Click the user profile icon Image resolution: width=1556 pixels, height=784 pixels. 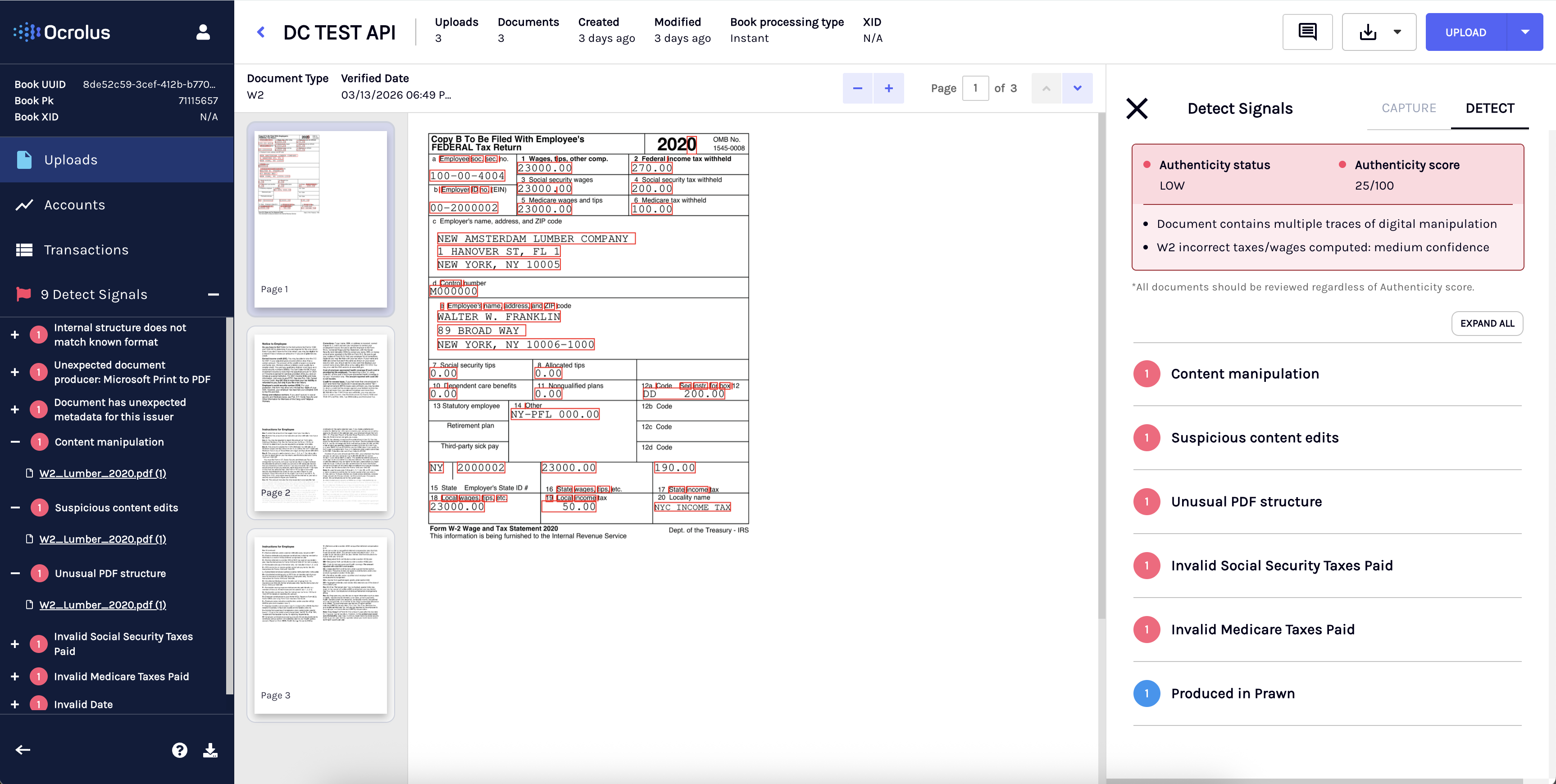click(203, 32)
